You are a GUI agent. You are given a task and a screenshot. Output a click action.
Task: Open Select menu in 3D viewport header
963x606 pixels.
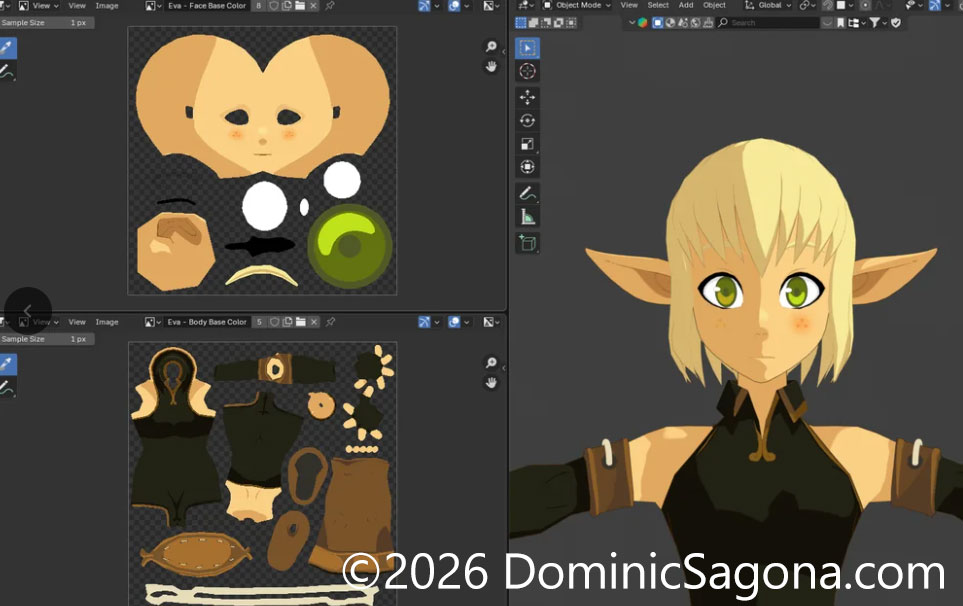click(x=658, y=5)
